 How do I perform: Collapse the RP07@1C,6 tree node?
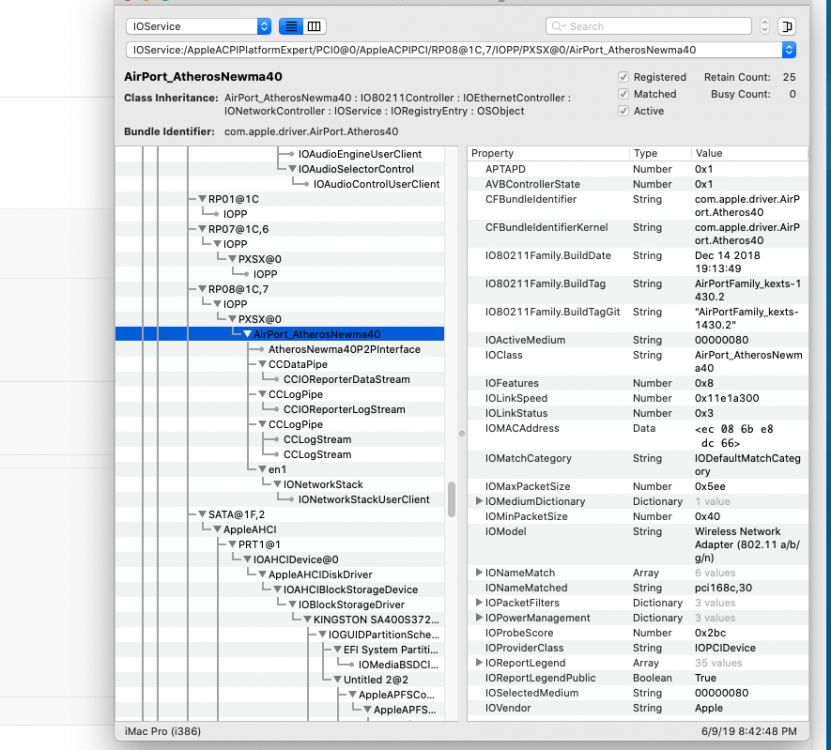pyautogui.click(x=202, y=230)
